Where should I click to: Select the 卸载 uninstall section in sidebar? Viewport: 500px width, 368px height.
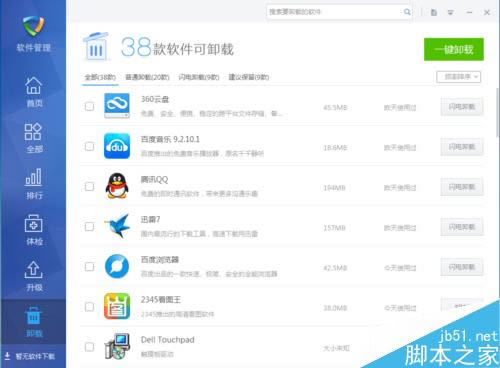pos(34,322)
